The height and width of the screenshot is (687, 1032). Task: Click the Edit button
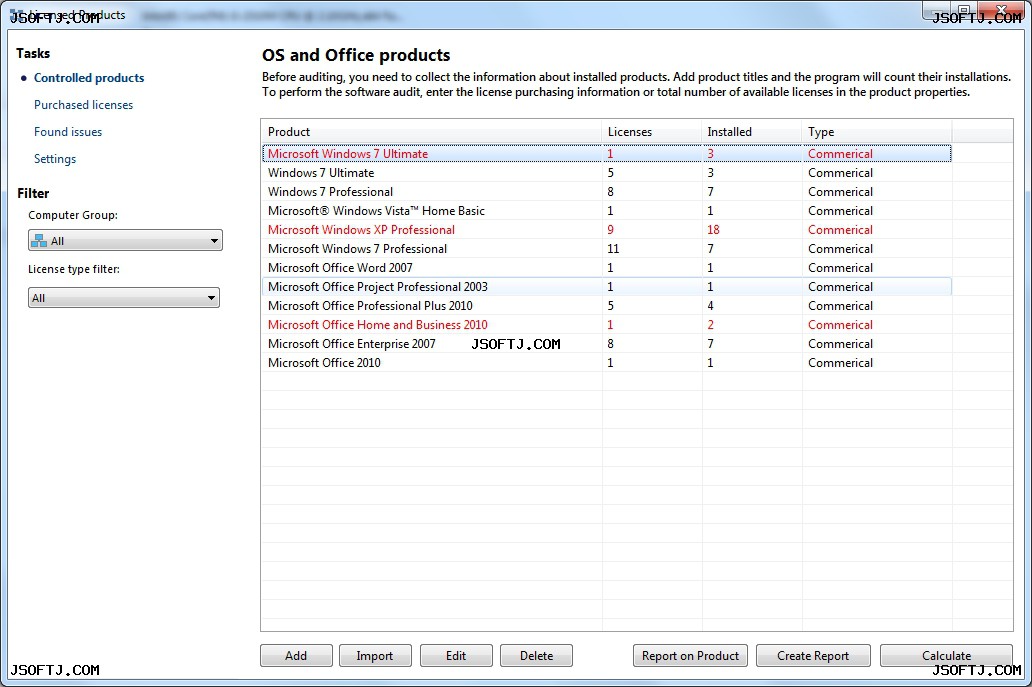pos(456,655)
